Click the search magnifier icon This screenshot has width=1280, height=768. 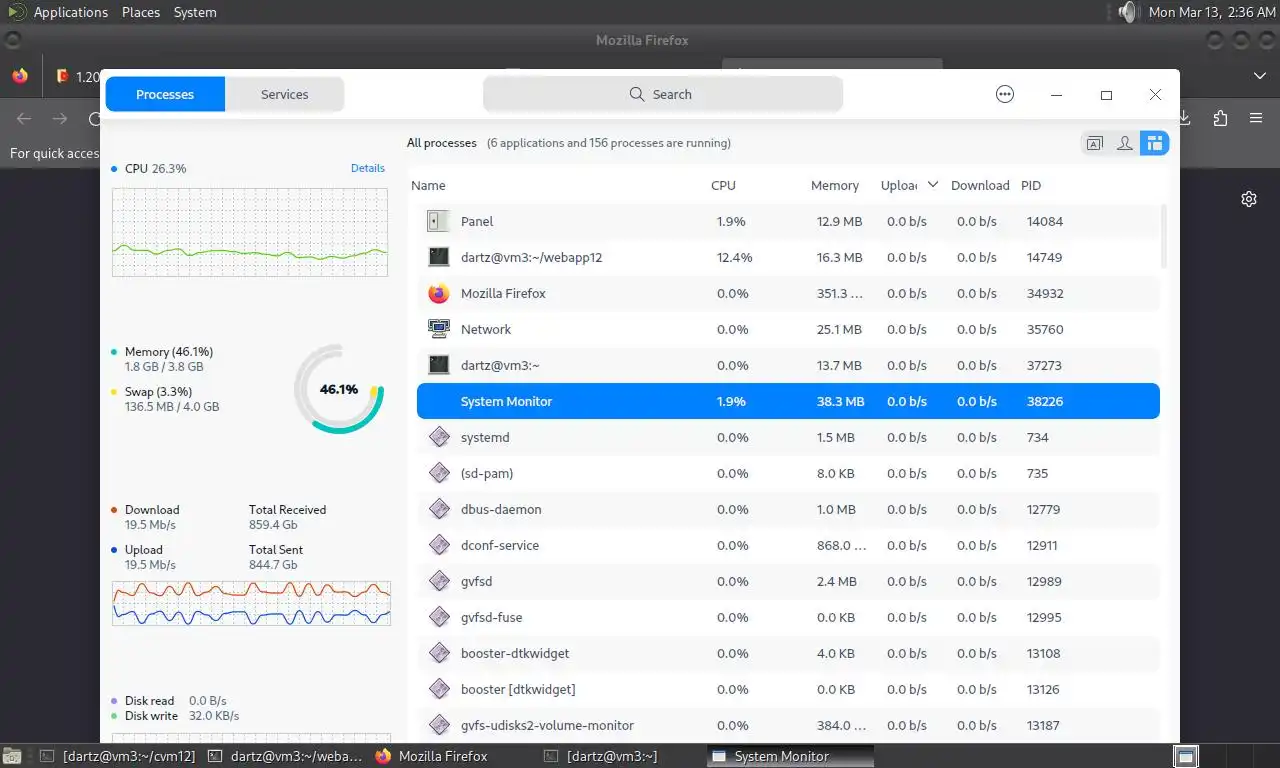click(x=637, y=94)
